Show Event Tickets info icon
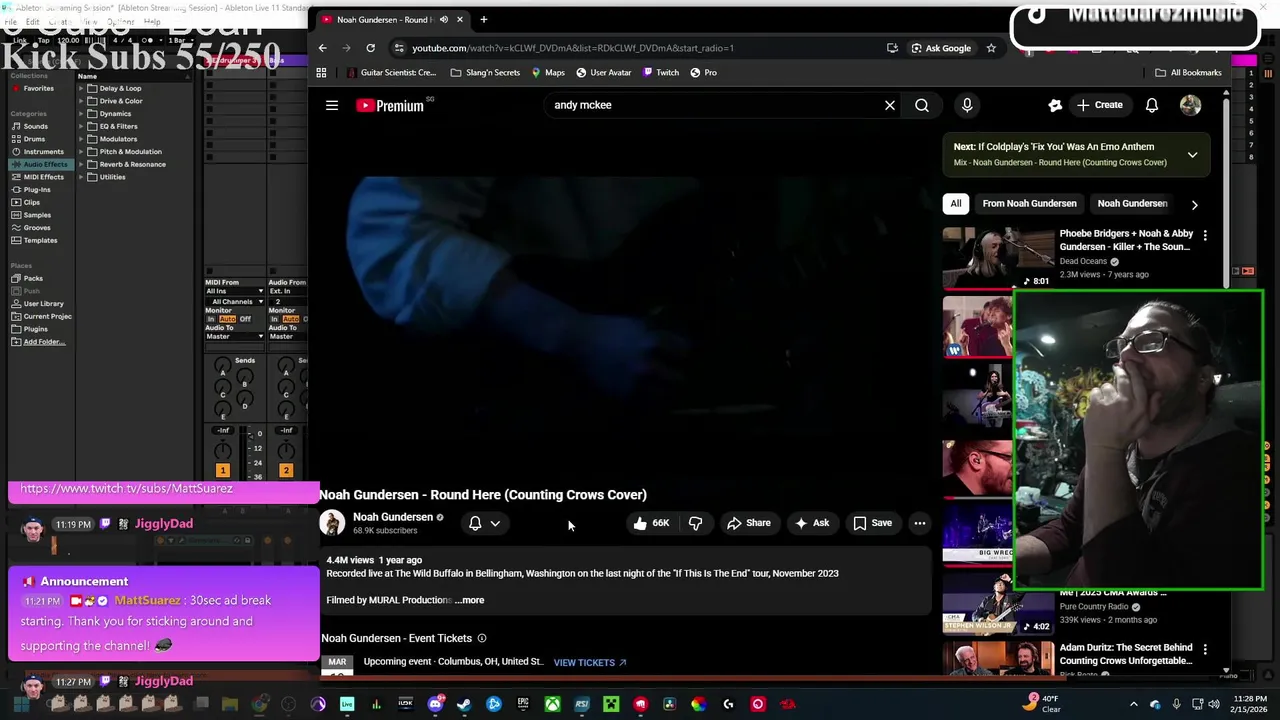Image resolution: width=1280 pixels, height=720 pixels. click(x=482, y=638)
